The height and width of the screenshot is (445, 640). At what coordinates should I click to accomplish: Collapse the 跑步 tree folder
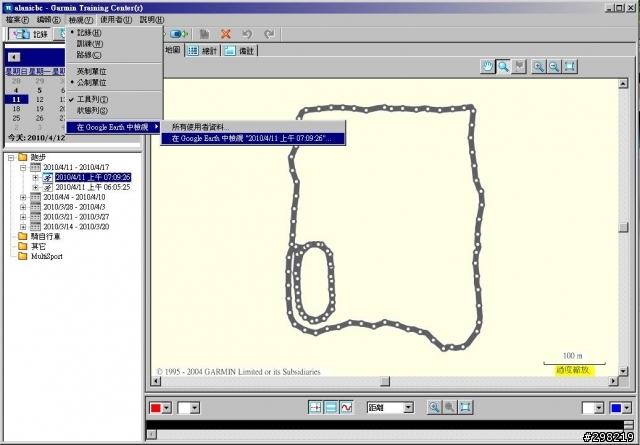[x=11, y=157]
